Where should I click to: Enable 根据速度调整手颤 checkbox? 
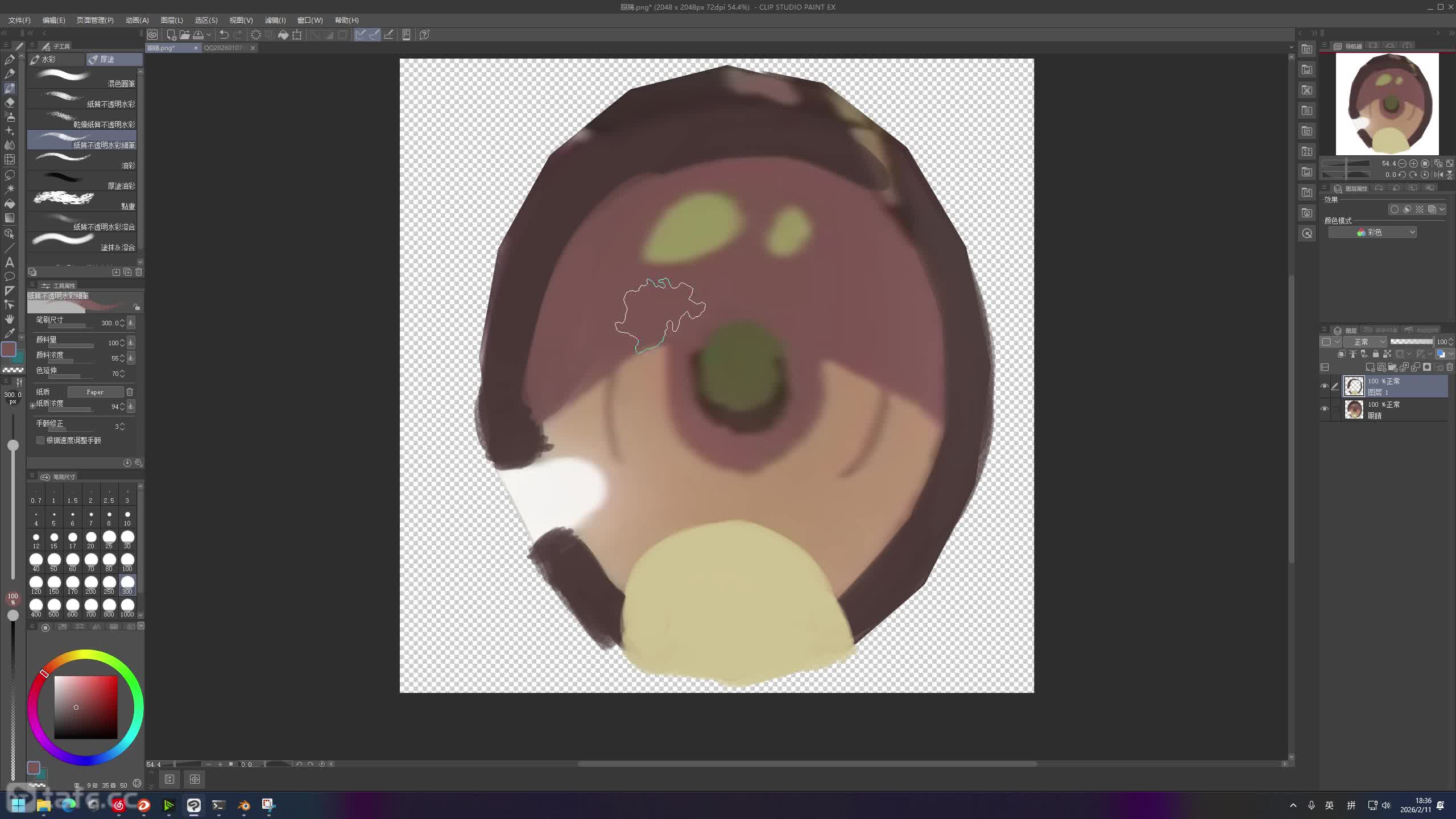(40, 440)
